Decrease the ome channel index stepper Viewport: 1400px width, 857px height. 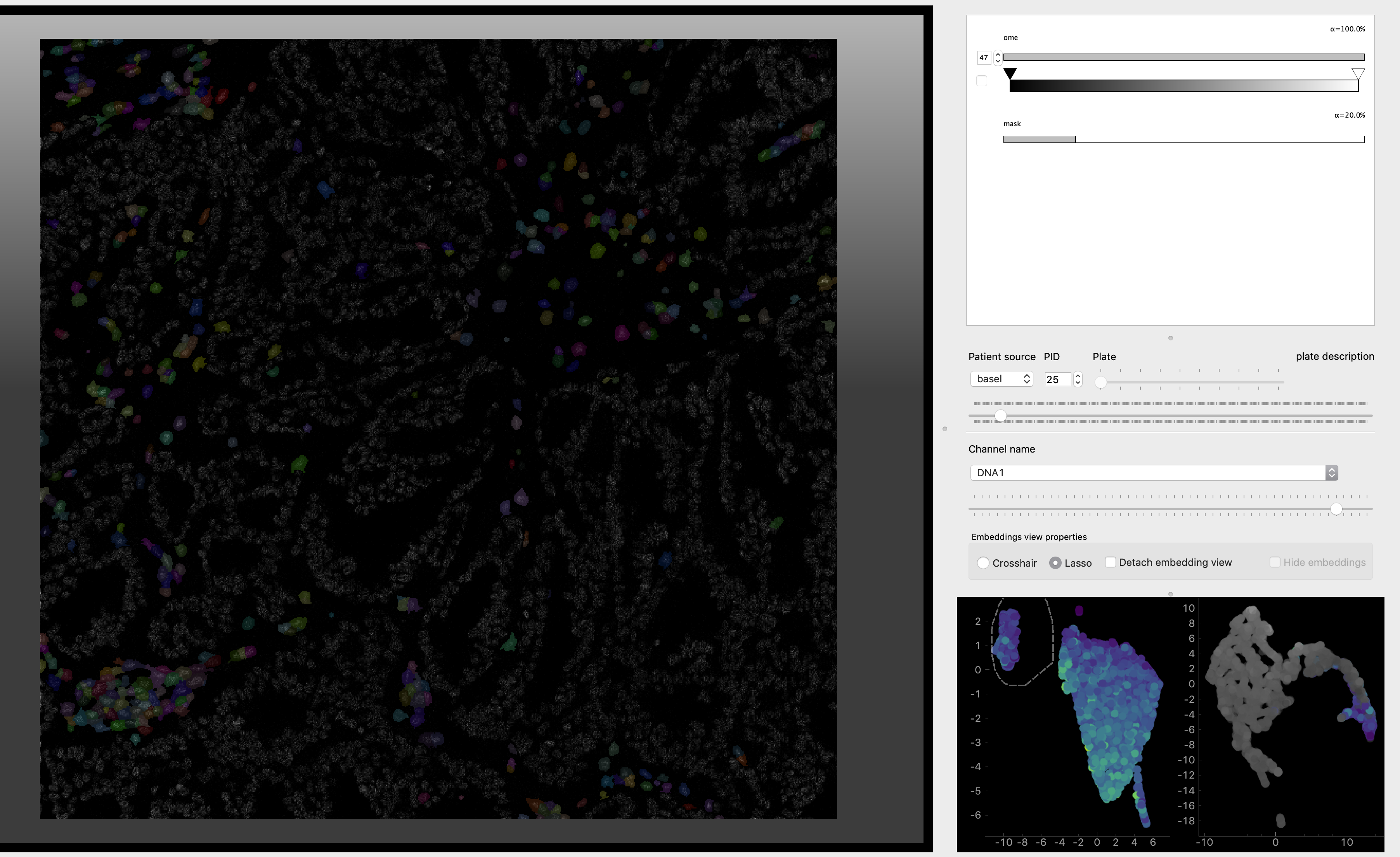pos(998,61)
